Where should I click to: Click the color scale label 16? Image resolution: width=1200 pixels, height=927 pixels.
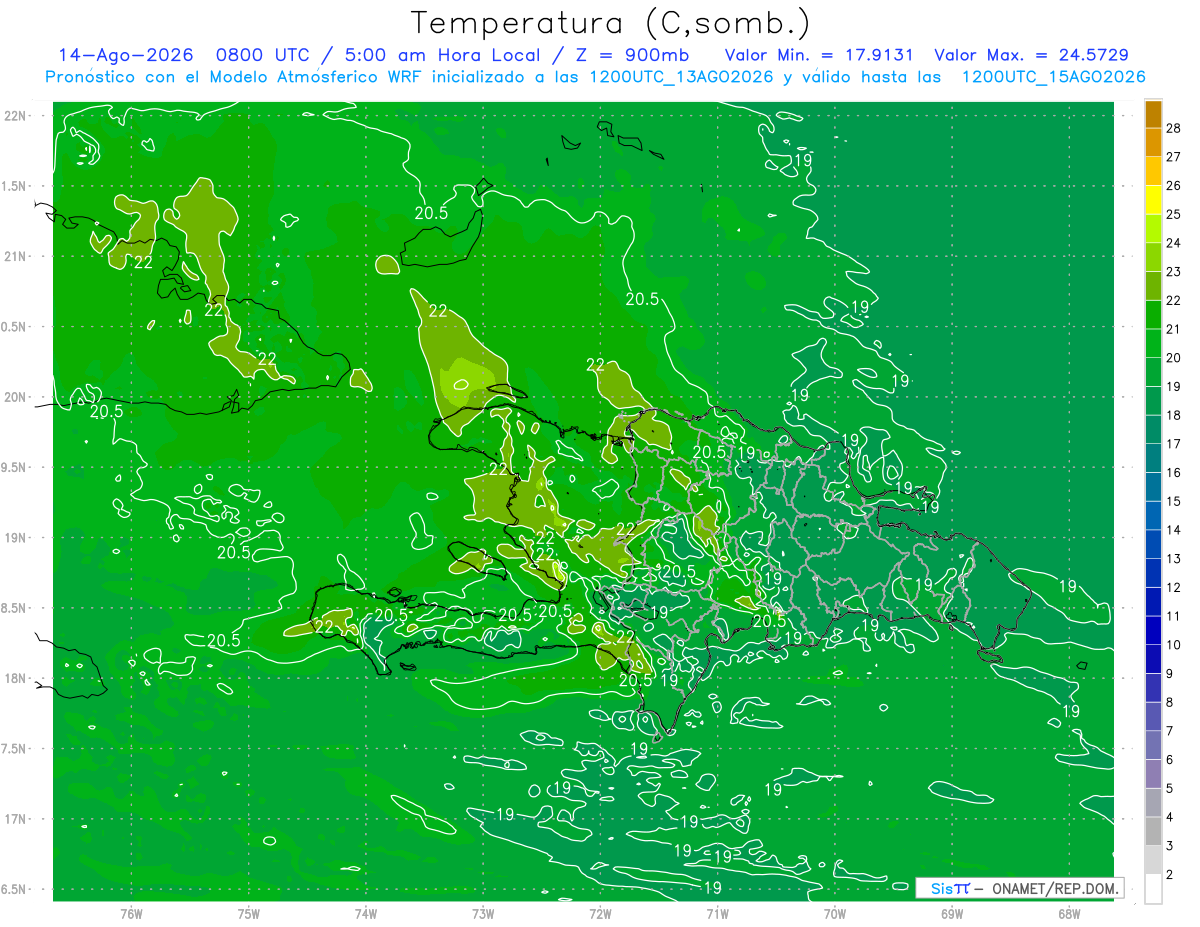coord(1173,472)
